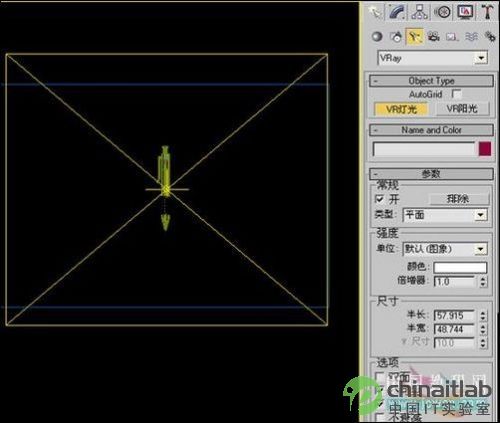Click the W 尺寸 value field 10.0

(454, 343)
